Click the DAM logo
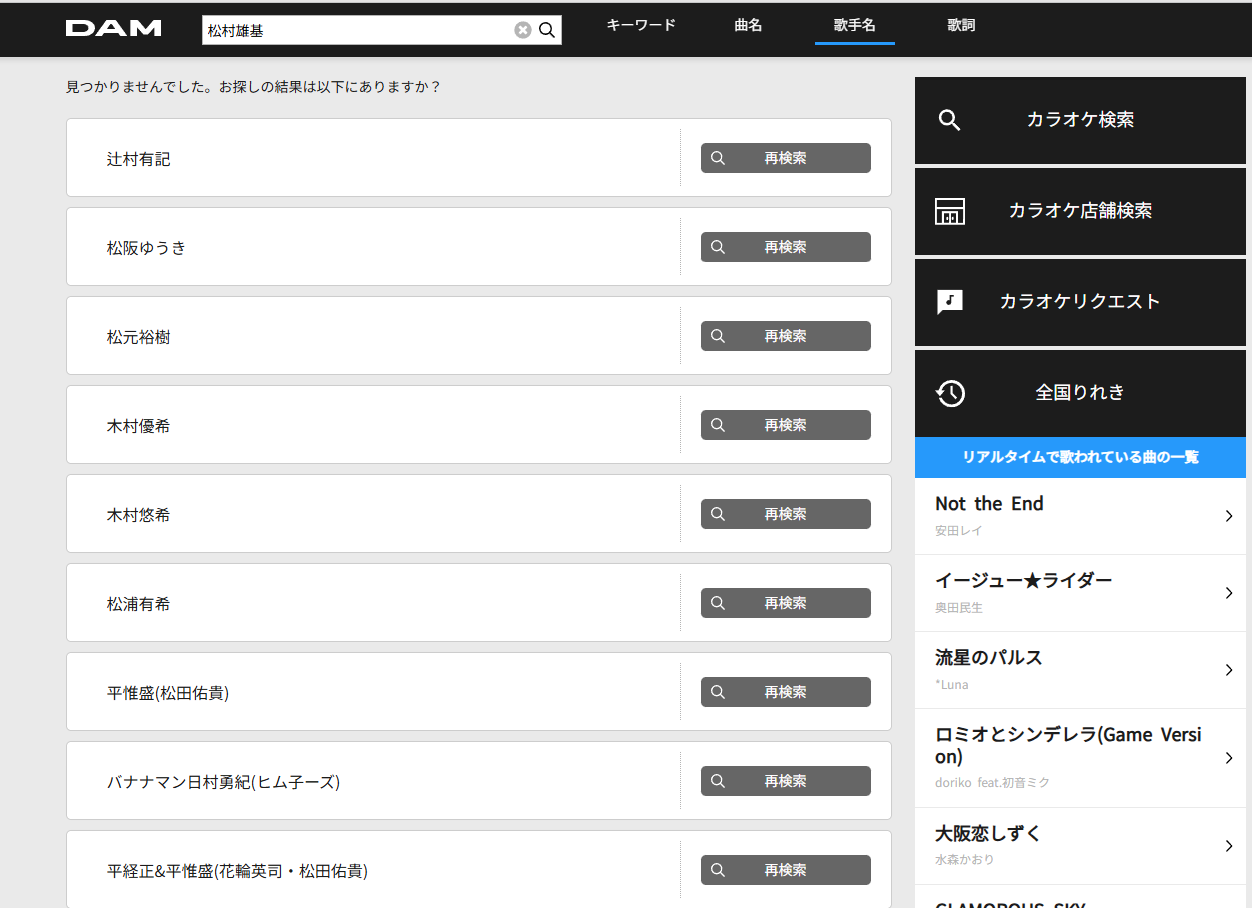This screenshot has width=1252, height=908. click(113, 28)
